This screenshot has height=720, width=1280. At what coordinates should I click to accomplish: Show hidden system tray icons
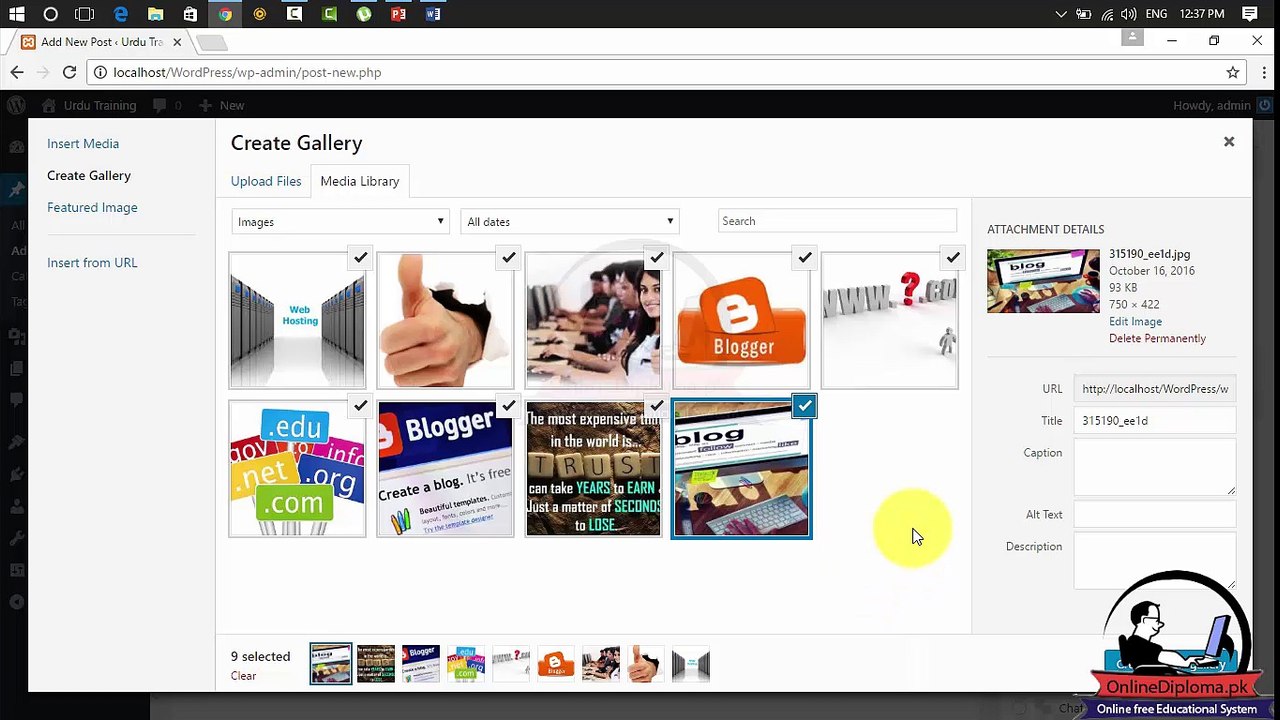coord(1061,14)
